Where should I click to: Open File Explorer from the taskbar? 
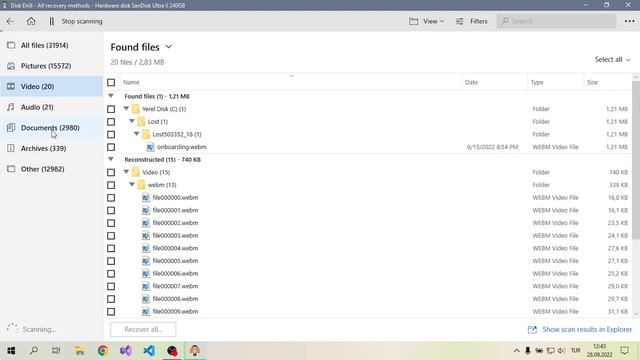tap(80, 351)
